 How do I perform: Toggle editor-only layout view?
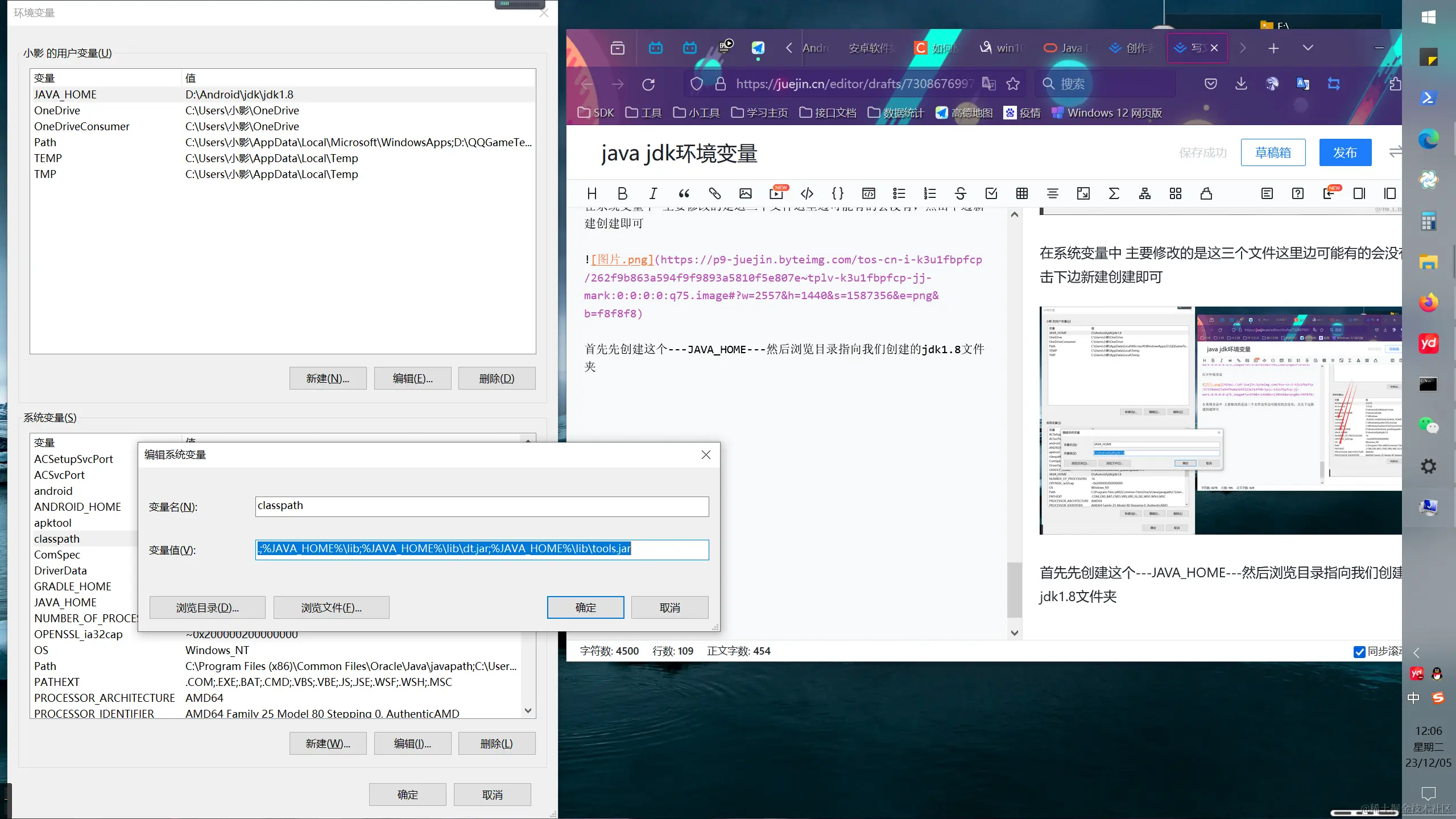[x=1360, y=193]
